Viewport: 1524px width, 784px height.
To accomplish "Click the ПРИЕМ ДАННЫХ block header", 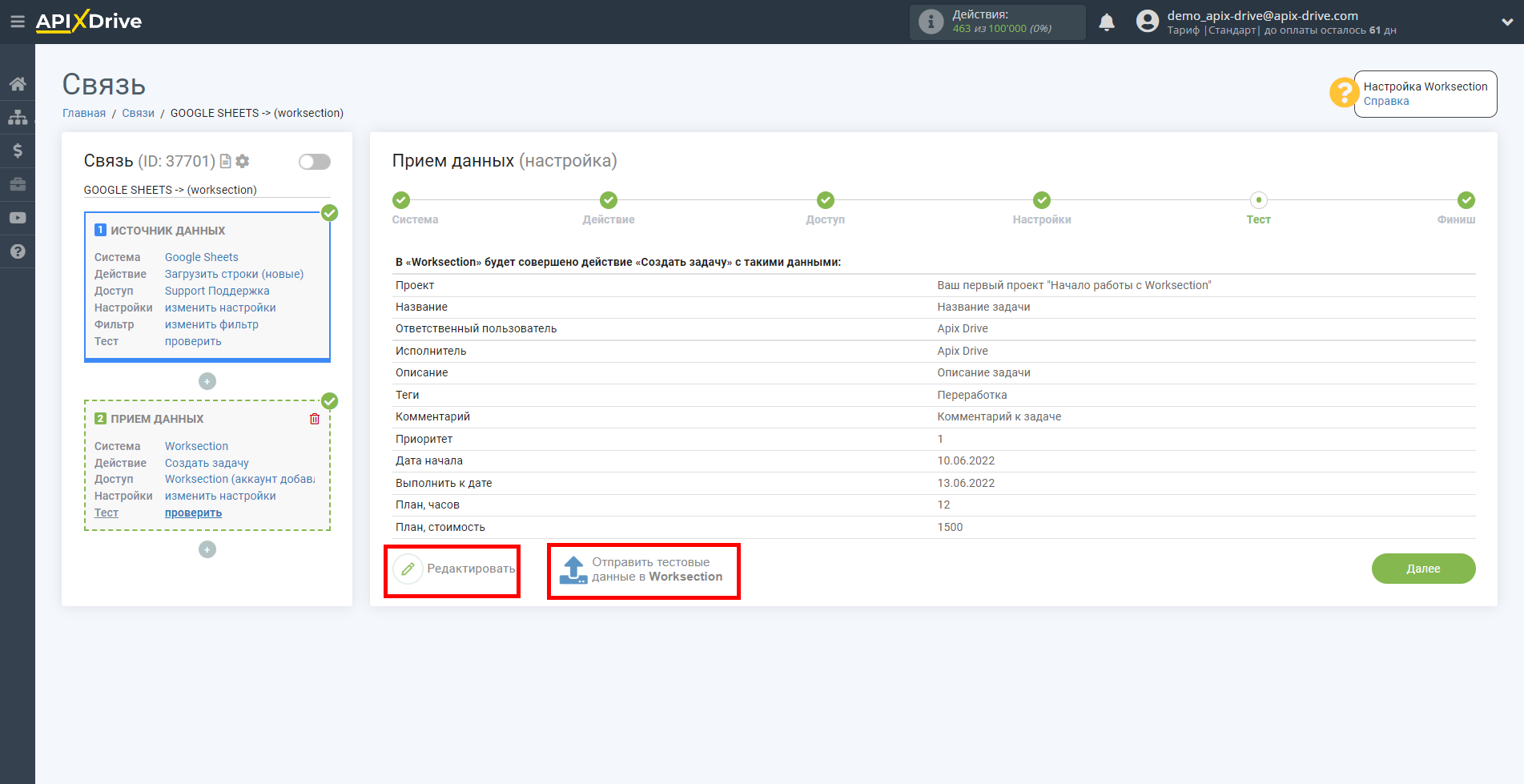I will [x=157, y=419].
